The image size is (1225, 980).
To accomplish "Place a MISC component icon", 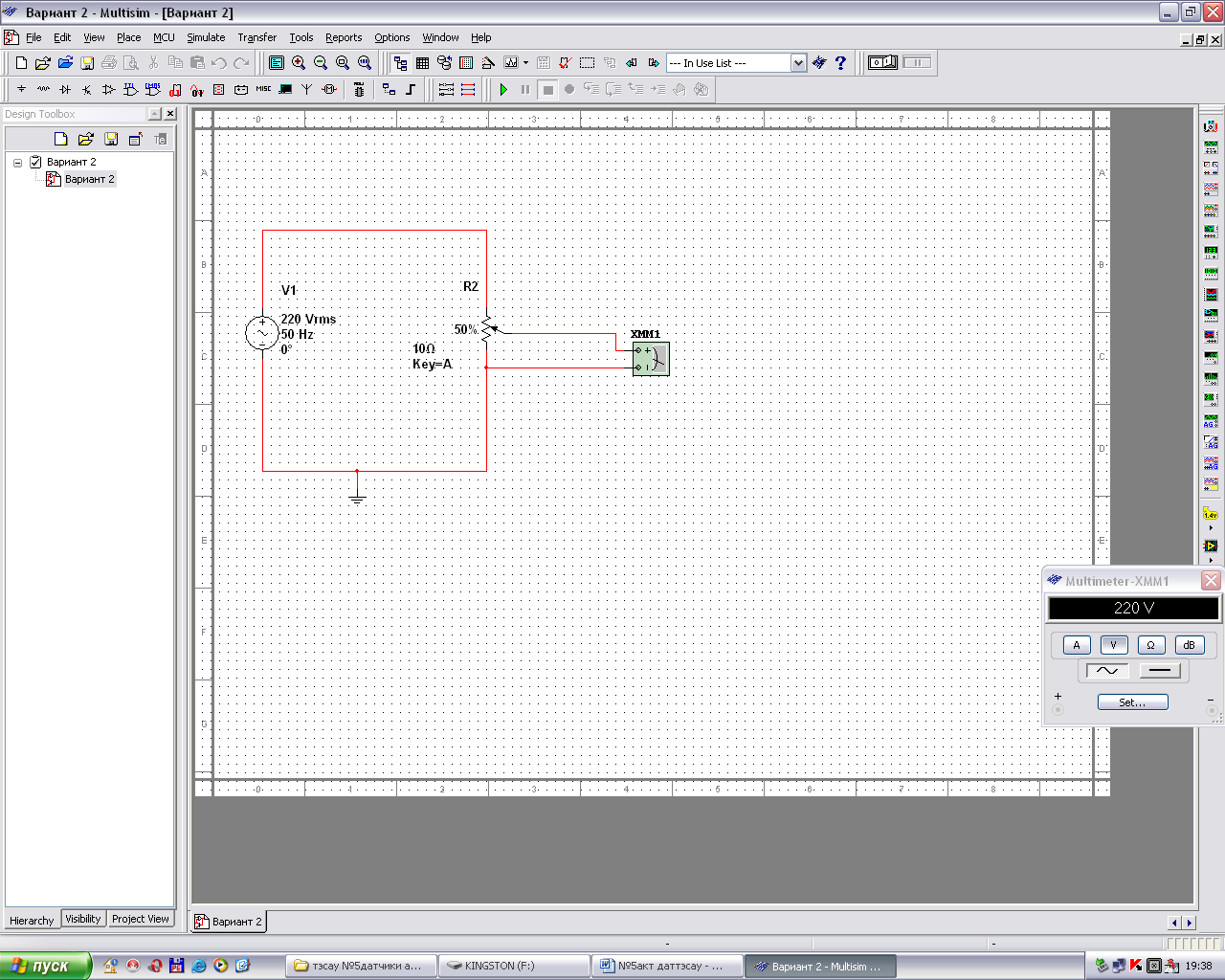I will click(263, 90).
